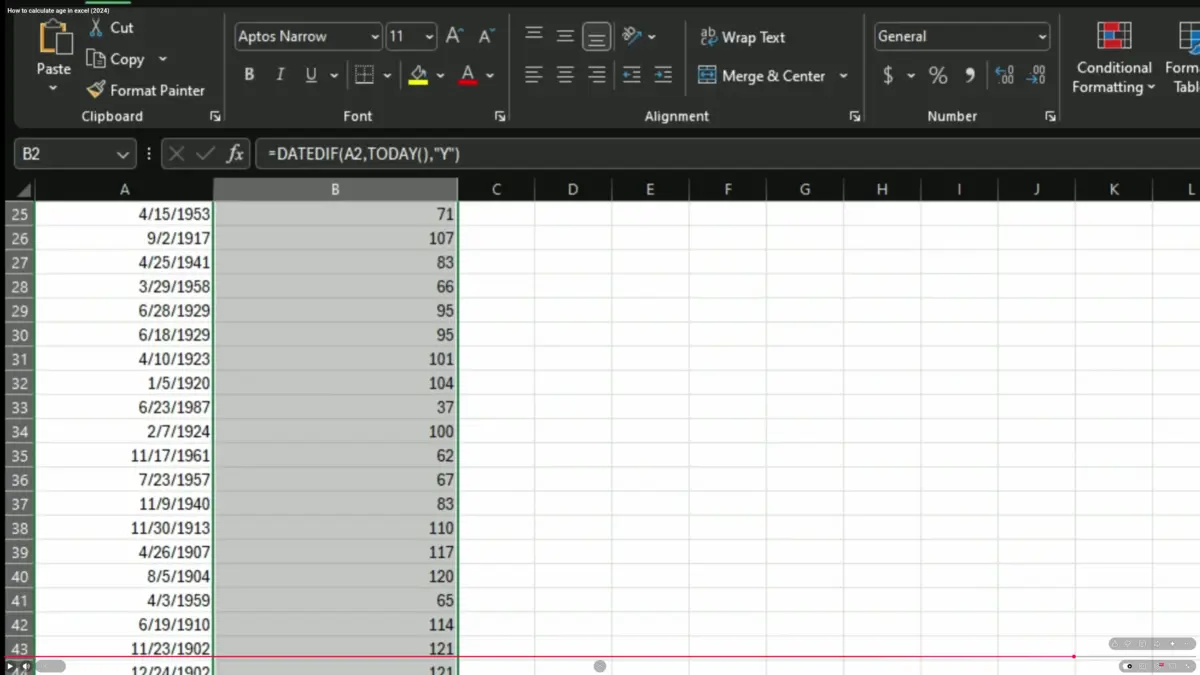Activate the Format Painter brush
Screen dimensions: 1200x675
(145, 90)
